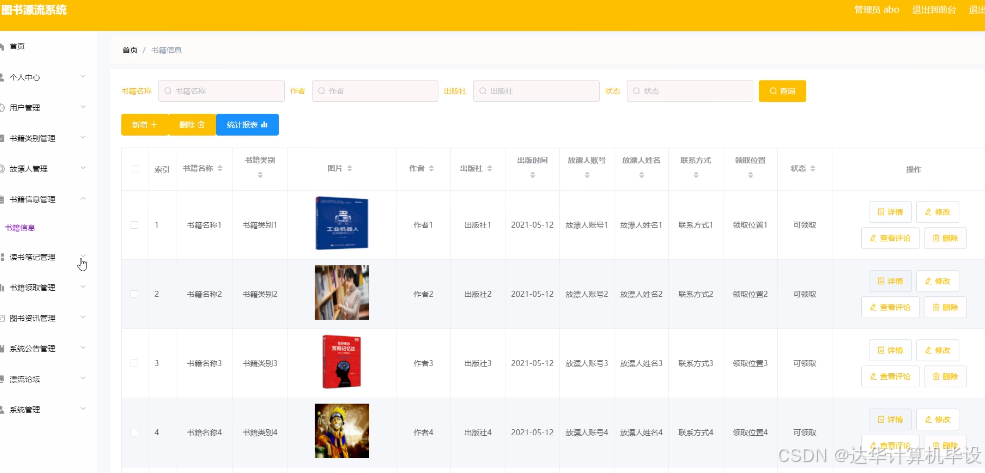Viewport: 985px width, 473px height.
Task: Click the 放漂人账号1 cell
Action: pyautogui.click(x=587, y=225)
